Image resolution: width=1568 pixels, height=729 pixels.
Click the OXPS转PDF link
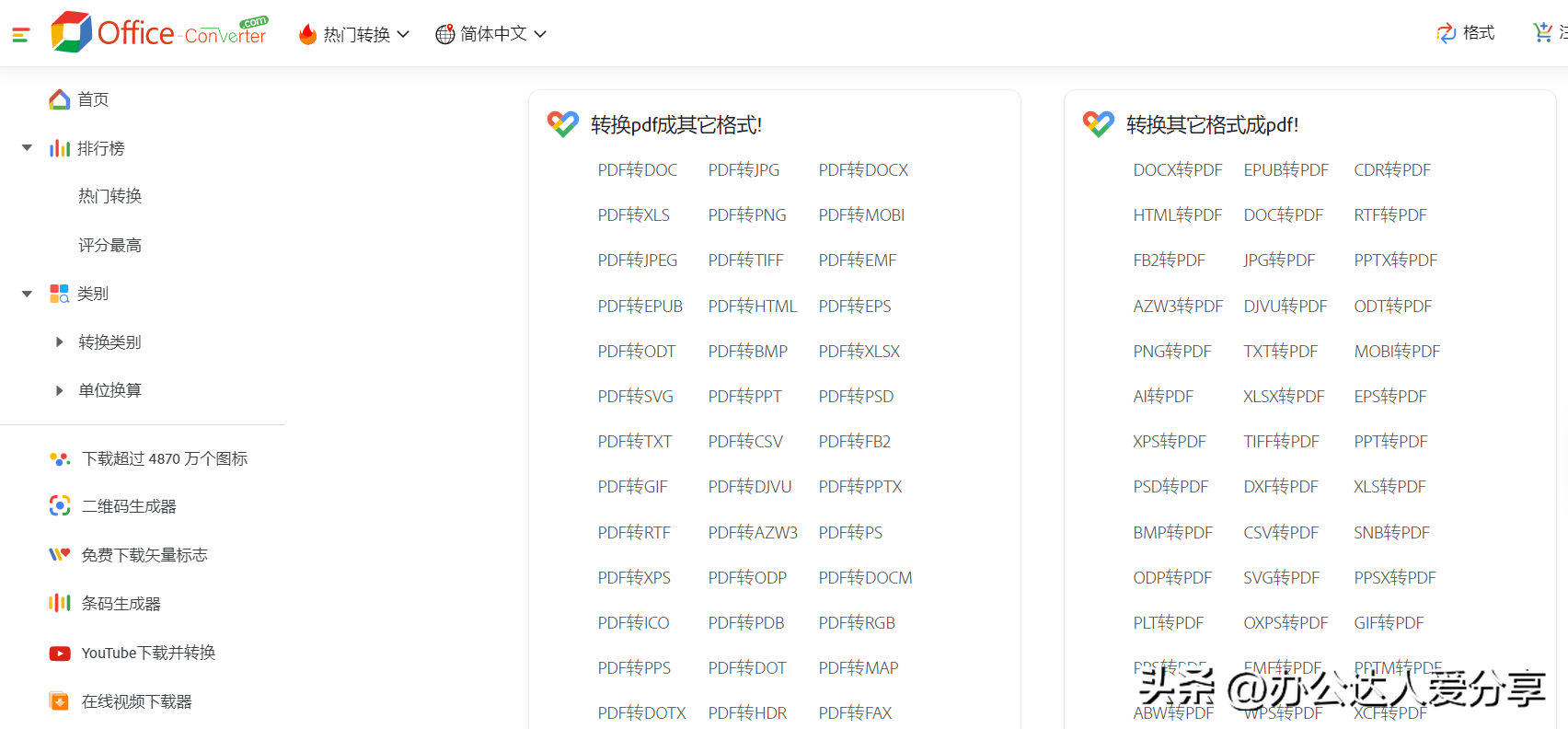pos(1286,623)
